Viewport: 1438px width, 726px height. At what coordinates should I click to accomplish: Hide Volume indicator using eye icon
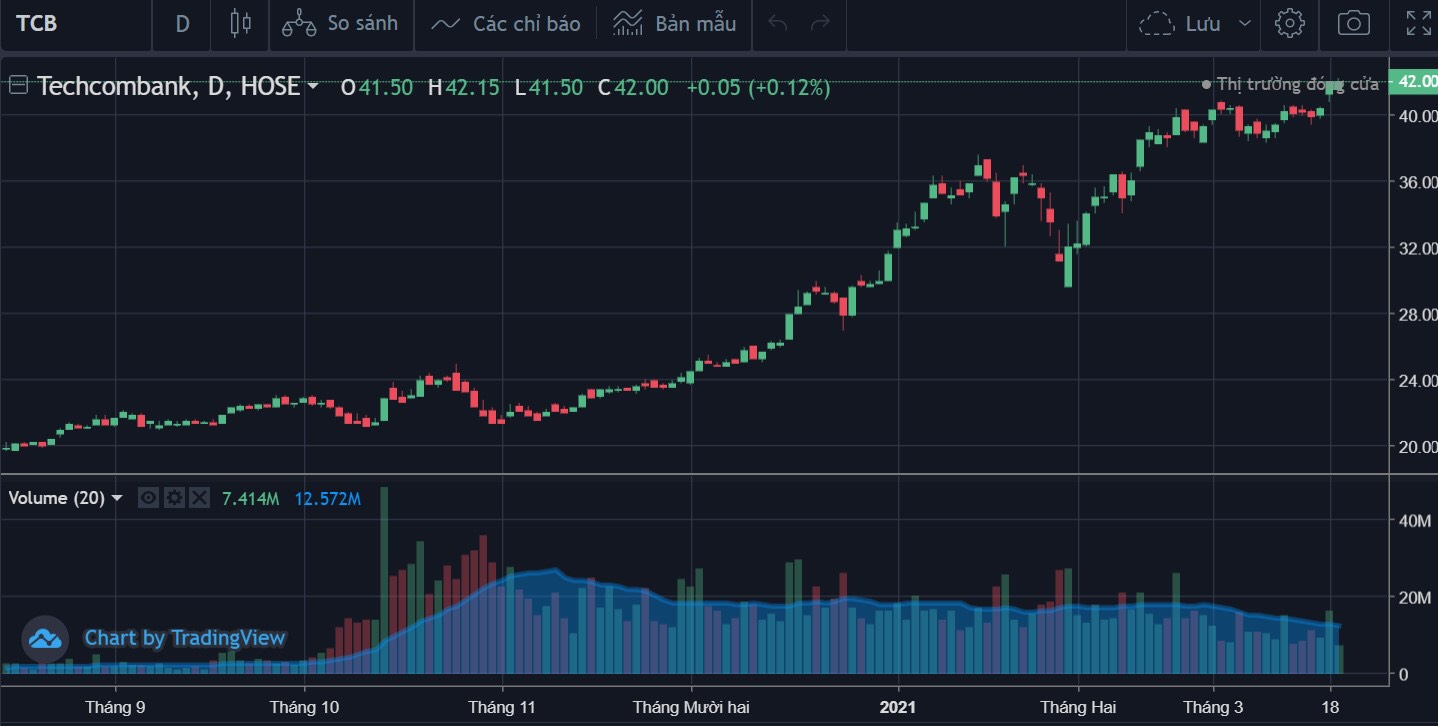click(x=148, y=498)
